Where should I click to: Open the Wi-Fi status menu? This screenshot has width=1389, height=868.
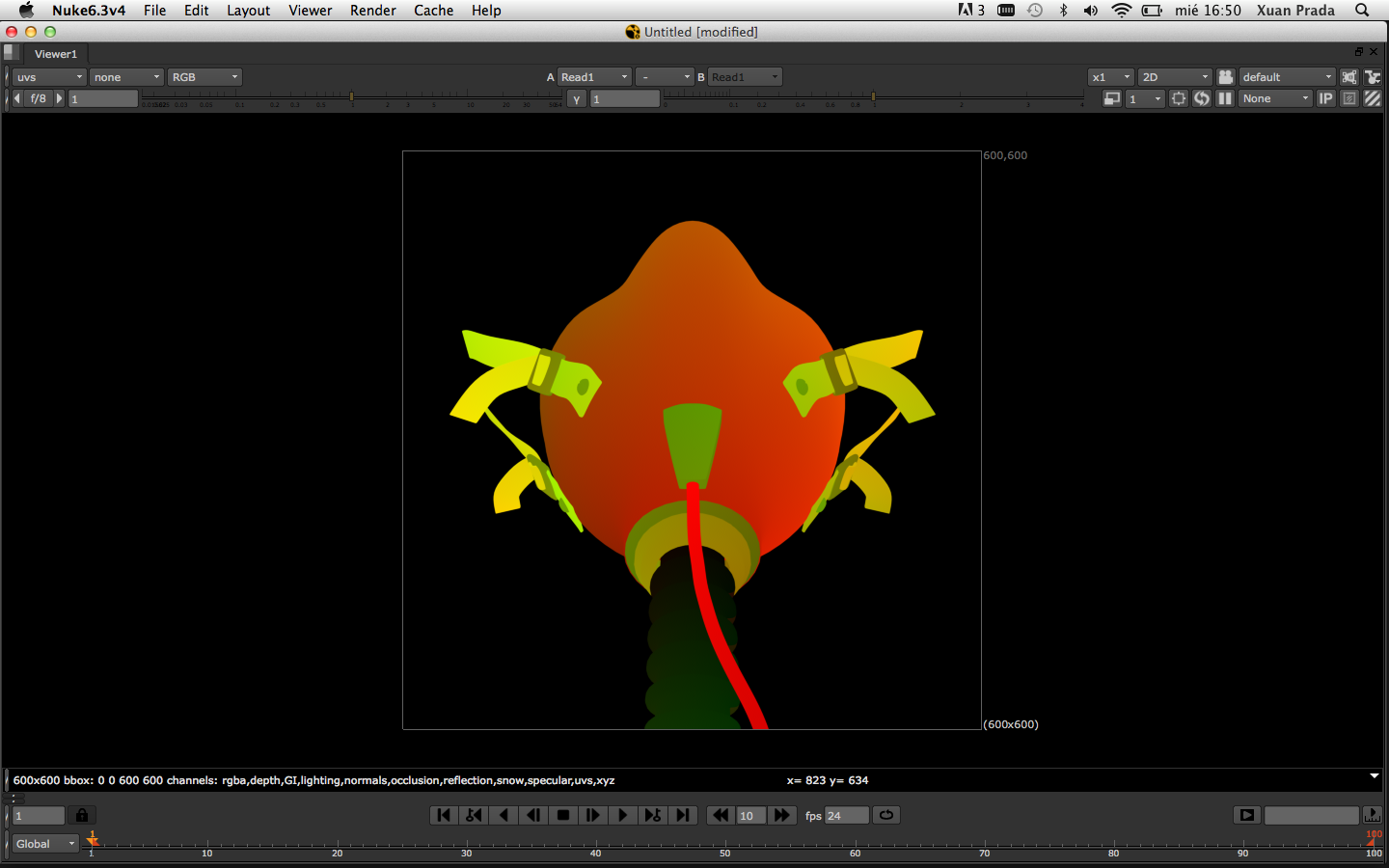(x=1121, y=11)
